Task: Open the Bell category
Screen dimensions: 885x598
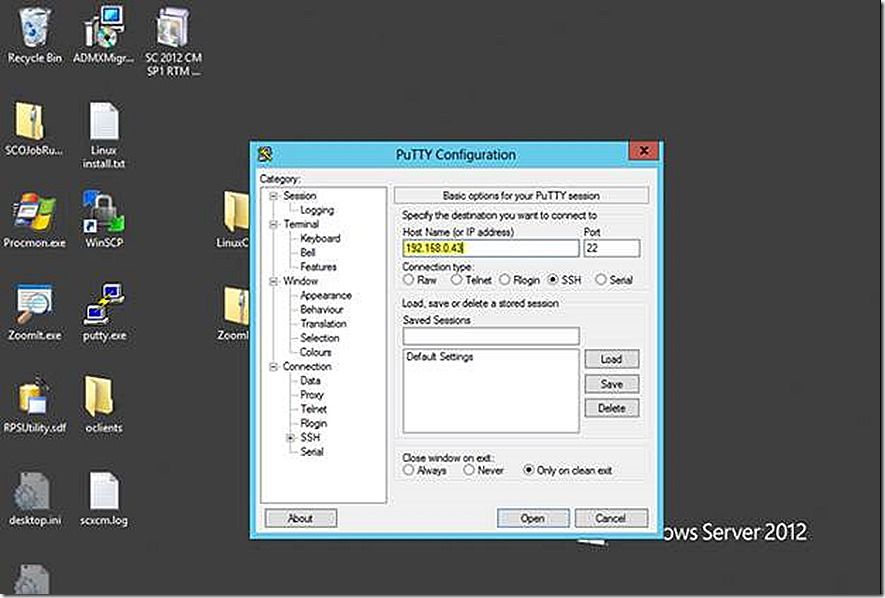Action: click(308, 252)
